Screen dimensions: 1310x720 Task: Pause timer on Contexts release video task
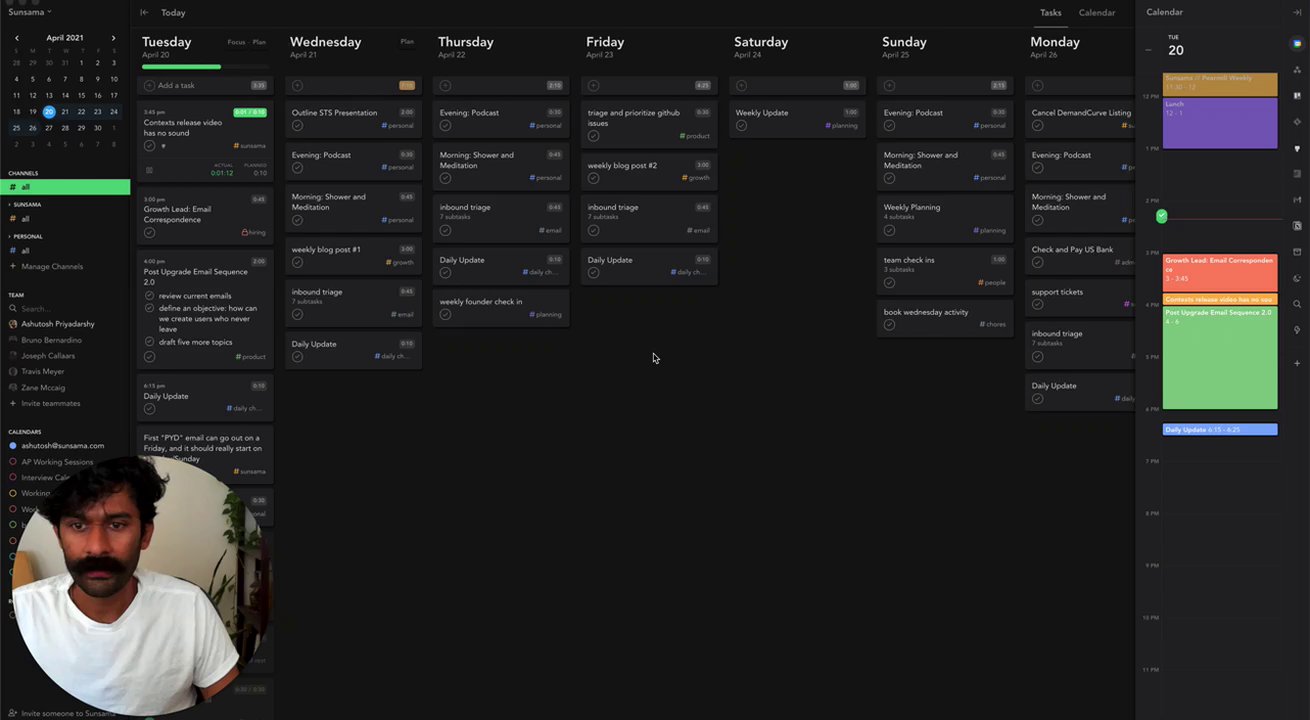tap(150, 170)
